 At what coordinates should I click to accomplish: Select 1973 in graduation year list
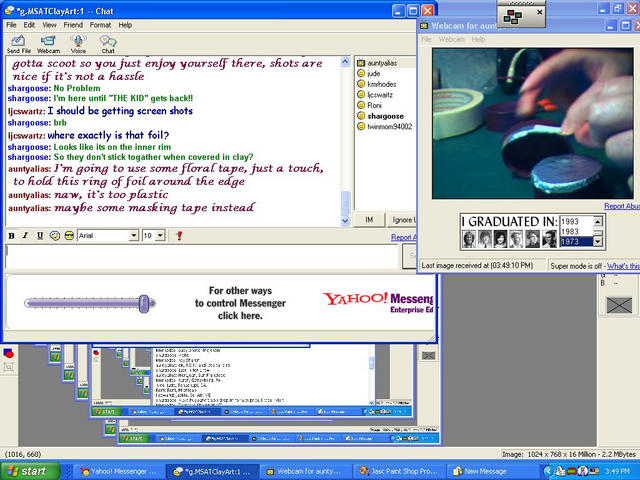577,241
